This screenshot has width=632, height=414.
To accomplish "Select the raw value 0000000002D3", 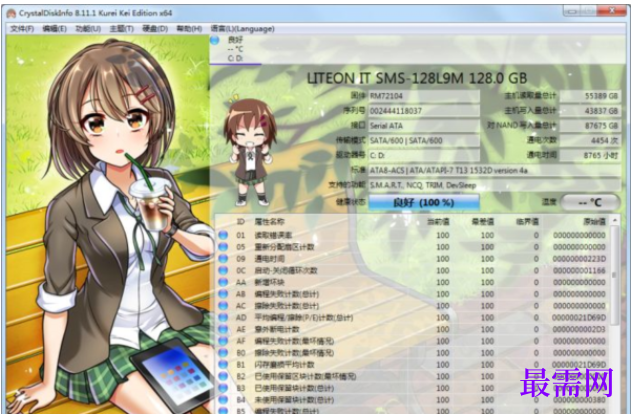I will pos(579,329).
